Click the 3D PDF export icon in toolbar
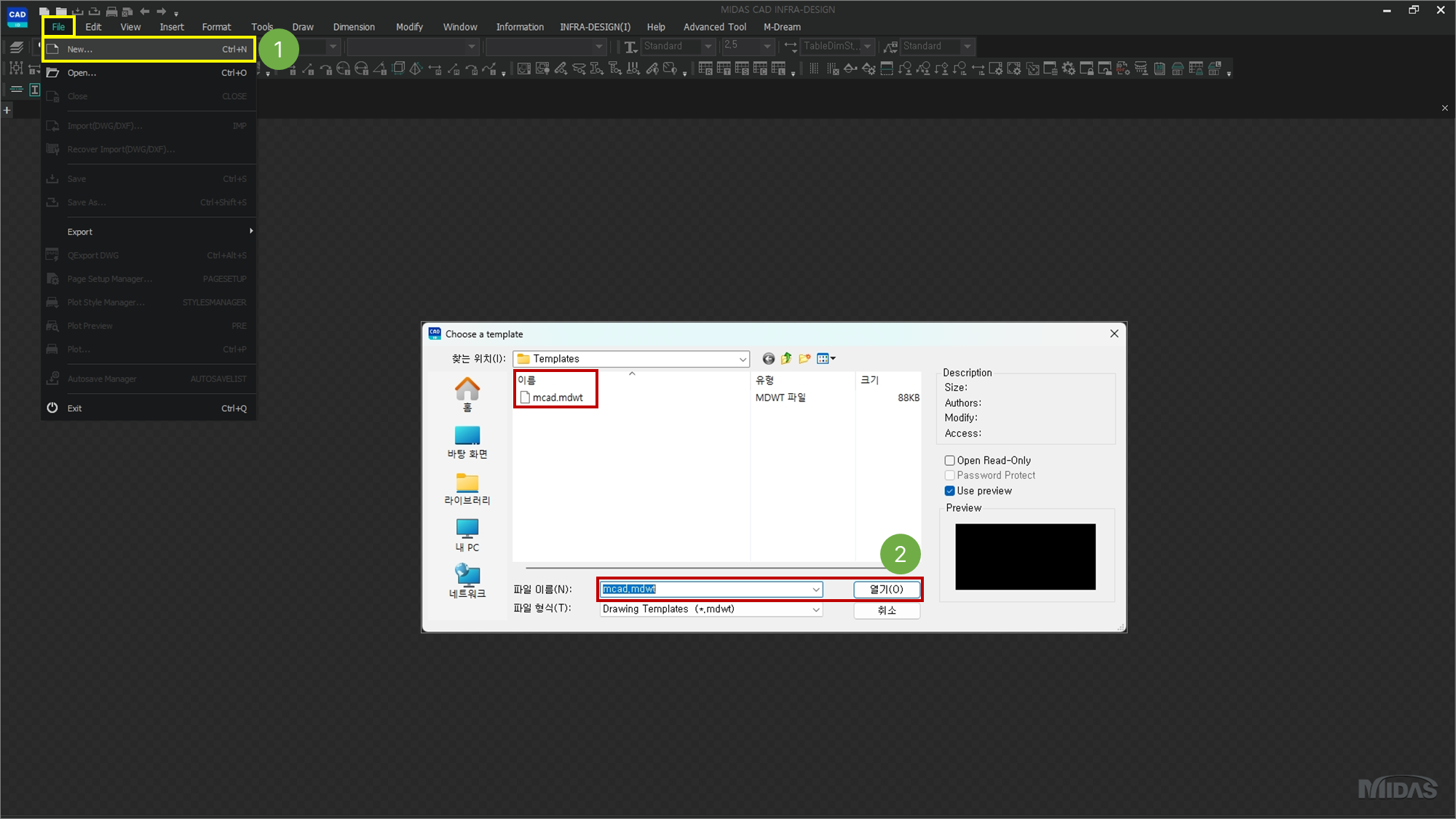The height and width of the screenshot is (819, 1456). pos(1123,68)
